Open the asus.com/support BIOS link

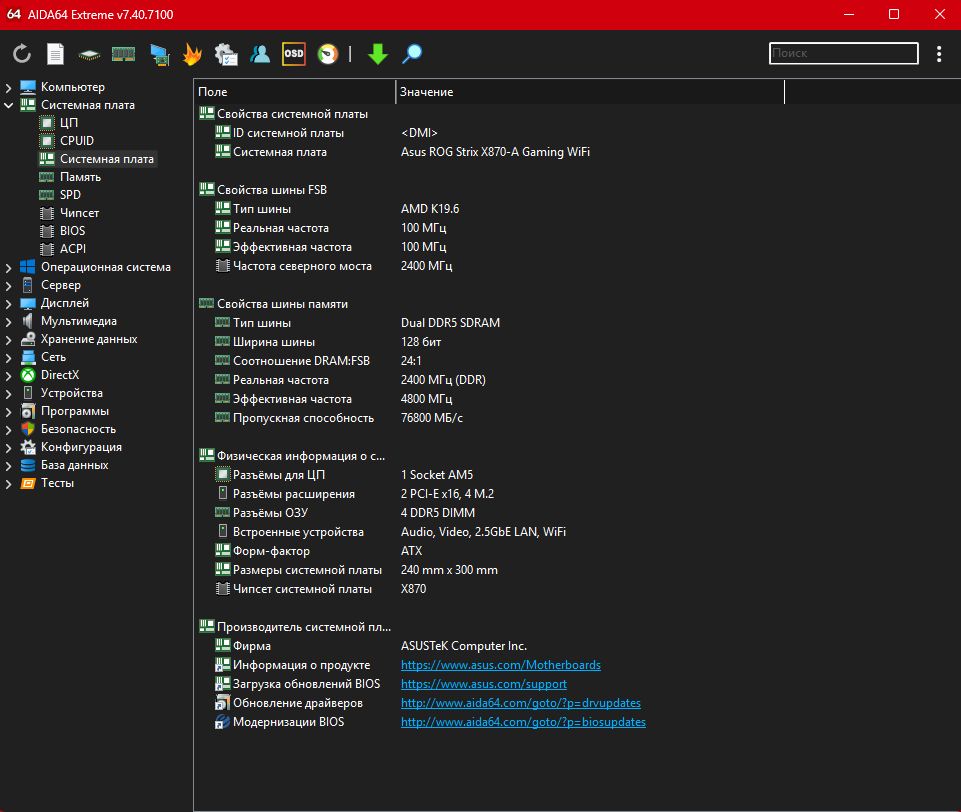(x=484, y=684)
